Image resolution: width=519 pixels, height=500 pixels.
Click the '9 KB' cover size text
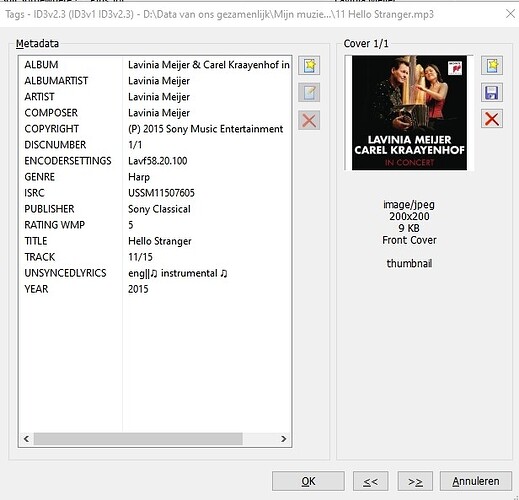pyautogui.click(x=409, y=228)
